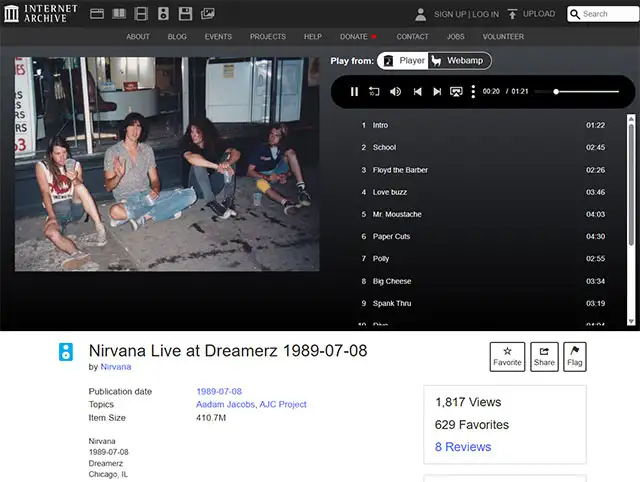This screenshot has height=482, width=640.
Task: Open the player three-dot options menu
Action: coord(473,91)
